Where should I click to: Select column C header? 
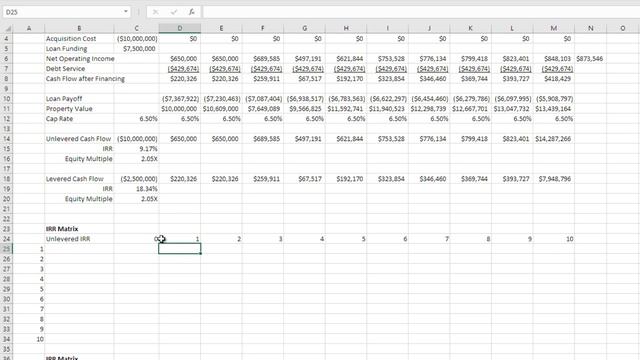pos(136,28)
